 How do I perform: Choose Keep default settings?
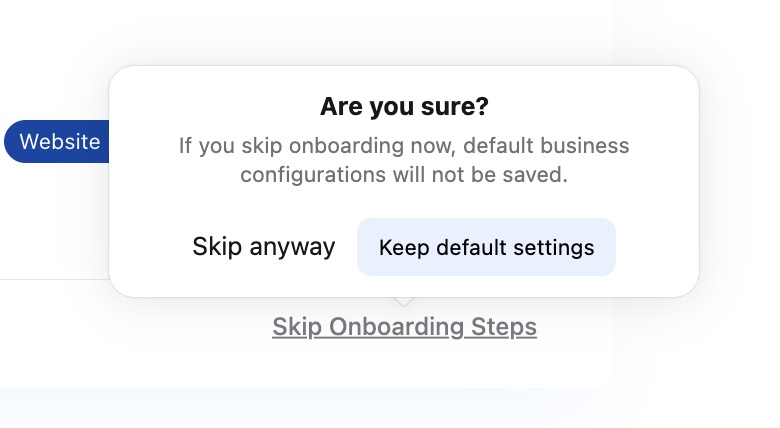(x=486, y=247)
